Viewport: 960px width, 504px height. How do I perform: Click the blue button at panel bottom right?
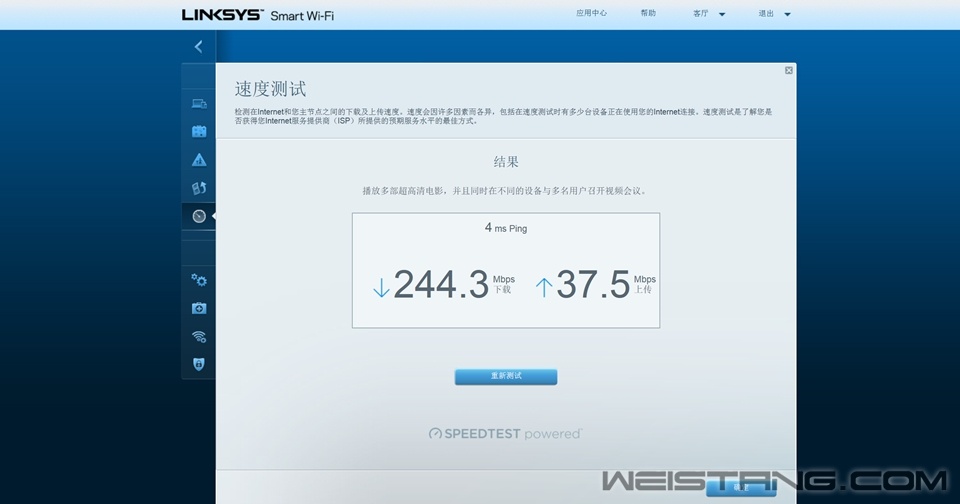pyautogui.click(x=741, y=489)
